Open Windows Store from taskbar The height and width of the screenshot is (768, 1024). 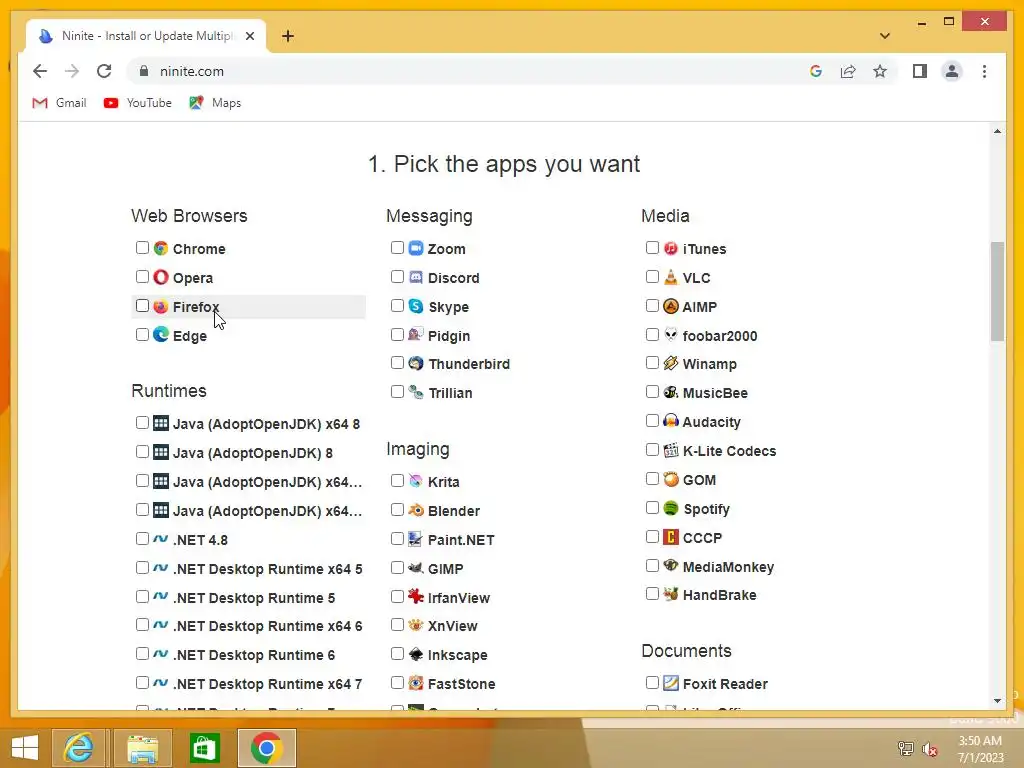[204, 748]
